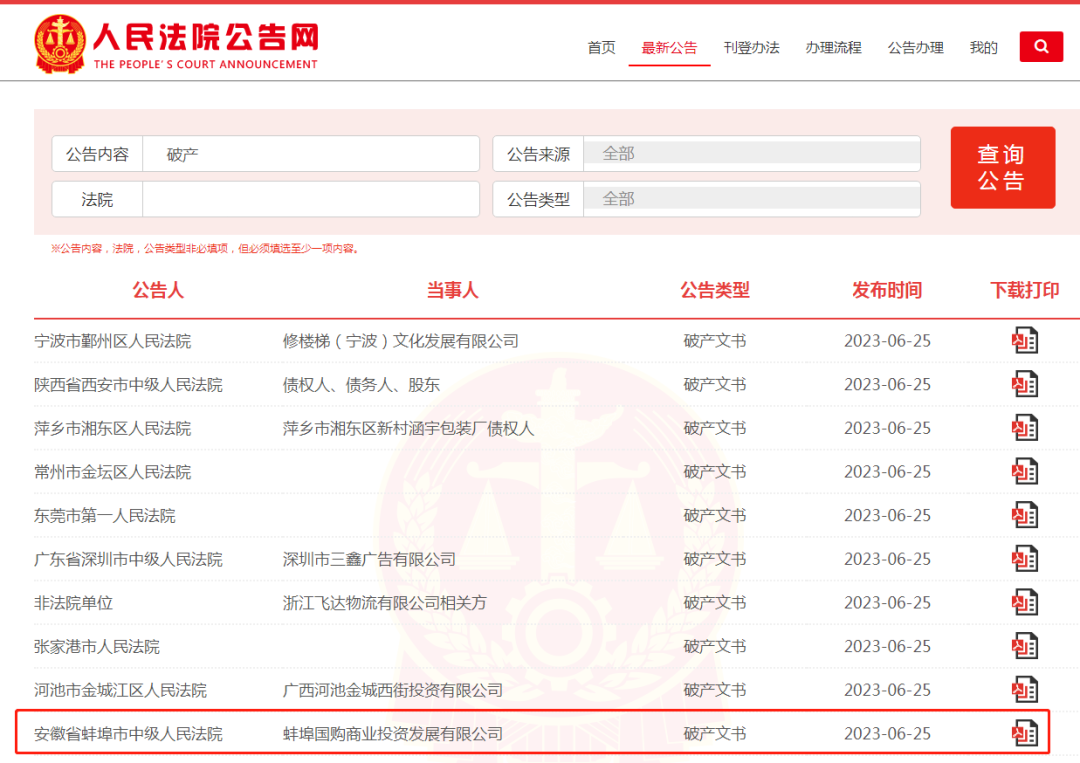Click party 债权人、债务人、股东
Screen dimensions: 1080x763
361,384
